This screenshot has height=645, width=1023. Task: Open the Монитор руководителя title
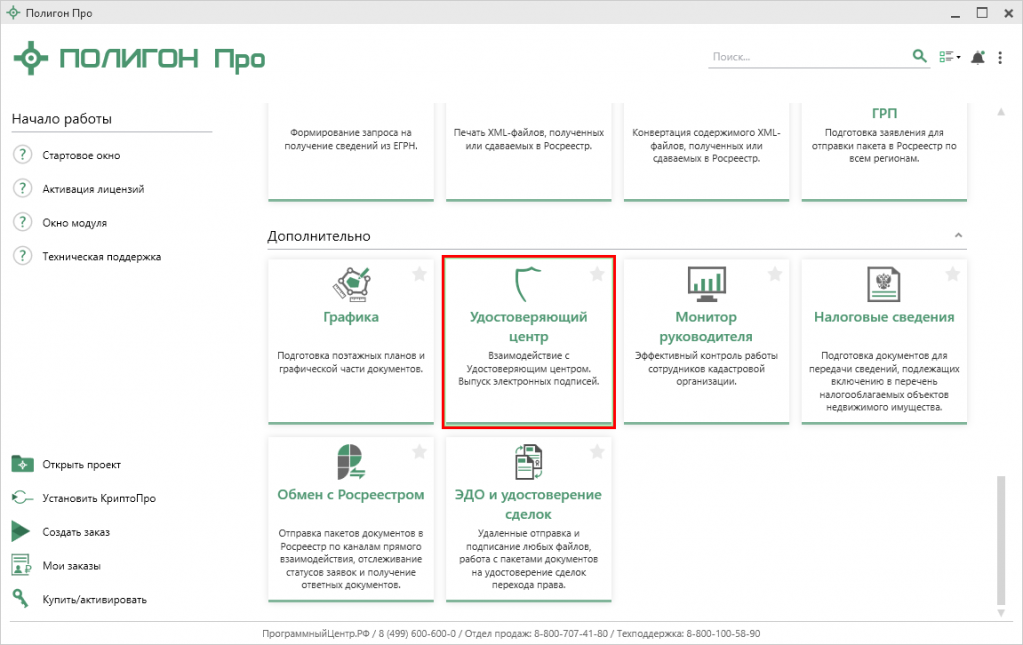pyautogui.click(x=706, y=327)
